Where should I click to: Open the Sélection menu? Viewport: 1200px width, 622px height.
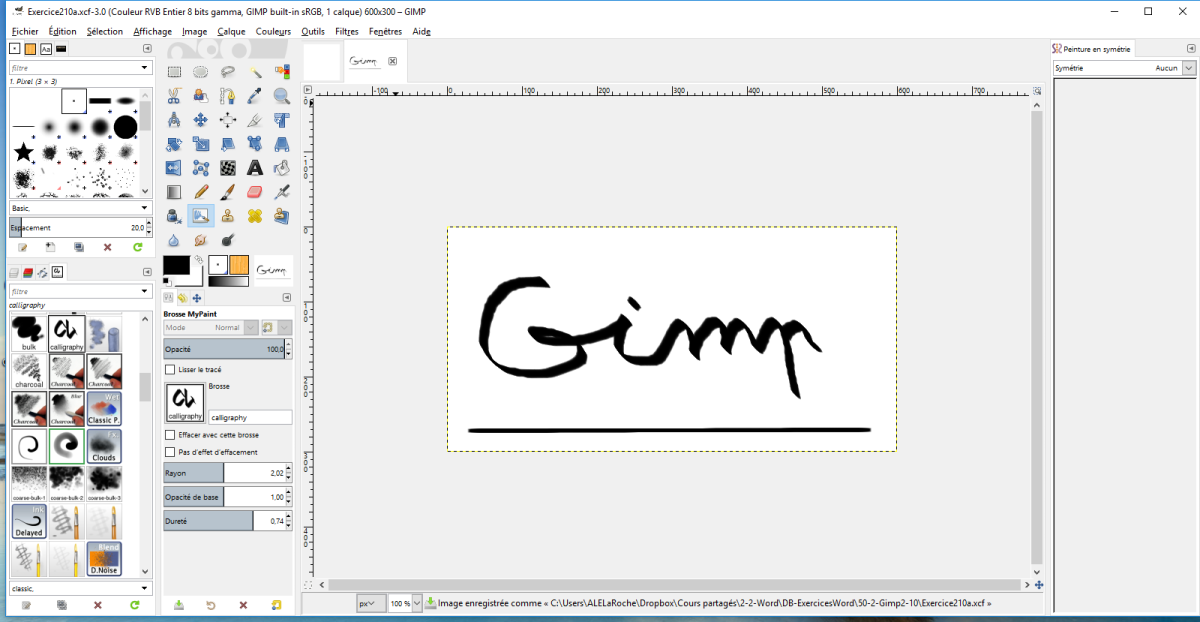coord(104,31)
